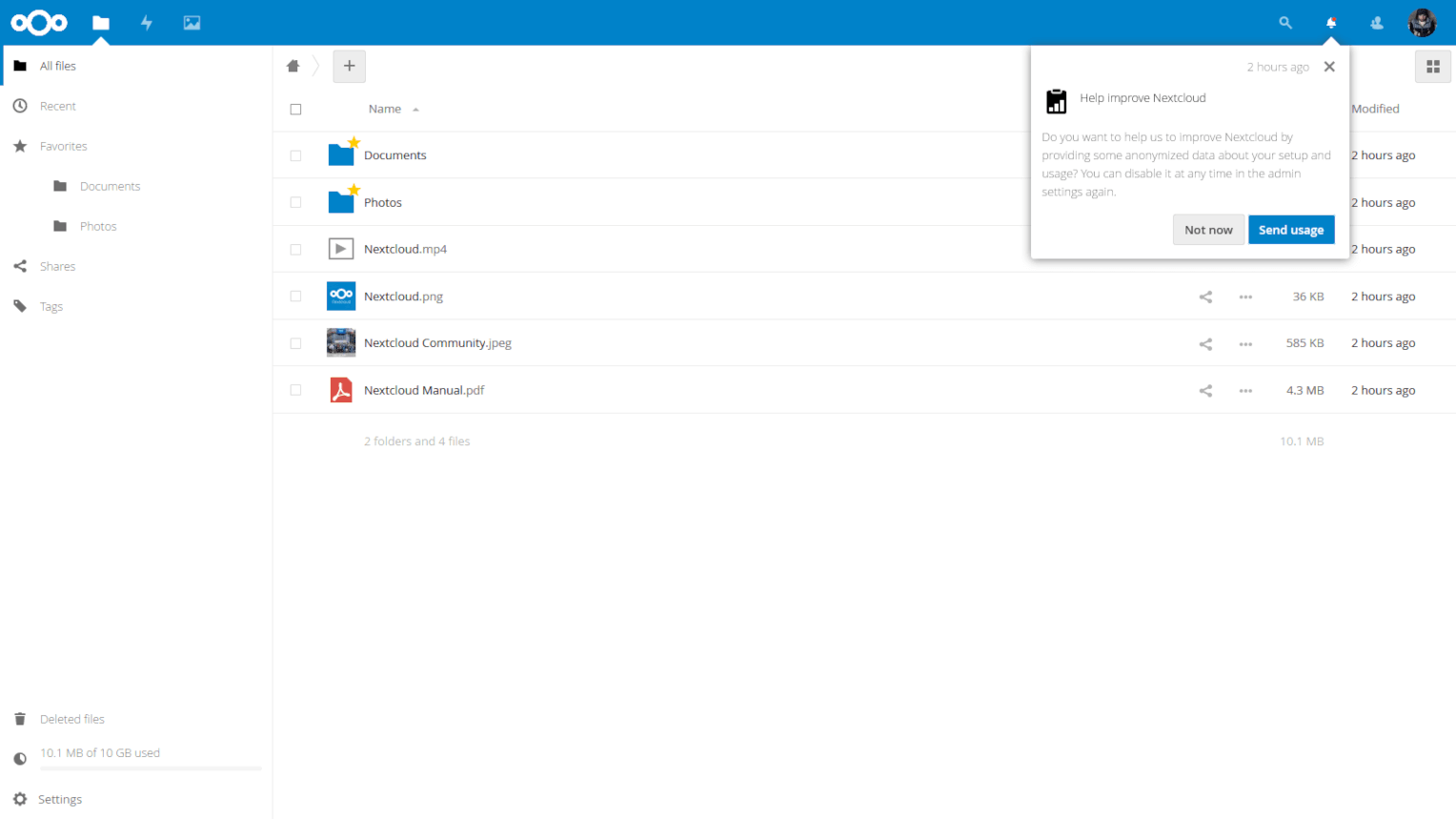Click the Nextcloud.png thumbnail
1456x819 pixels.
[341, 296]
